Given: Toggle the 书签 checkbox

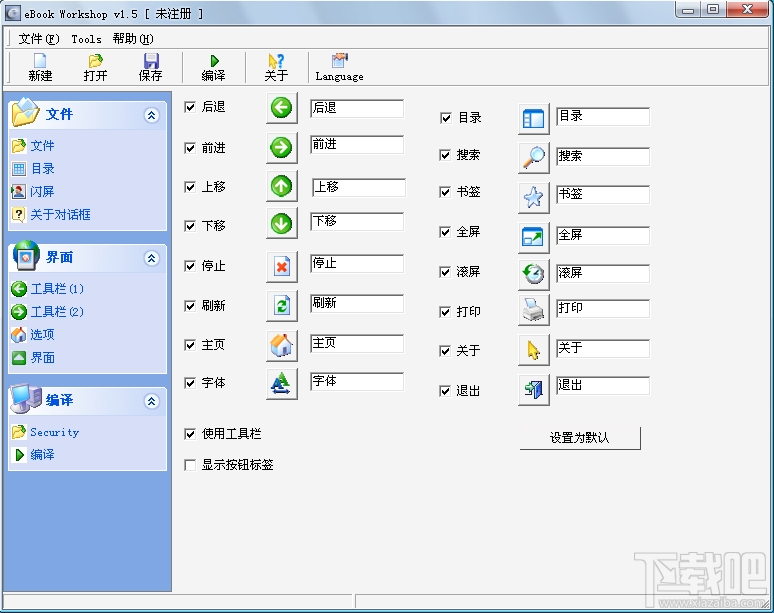Looking at the screenshot, I should (x=445, y=192).
